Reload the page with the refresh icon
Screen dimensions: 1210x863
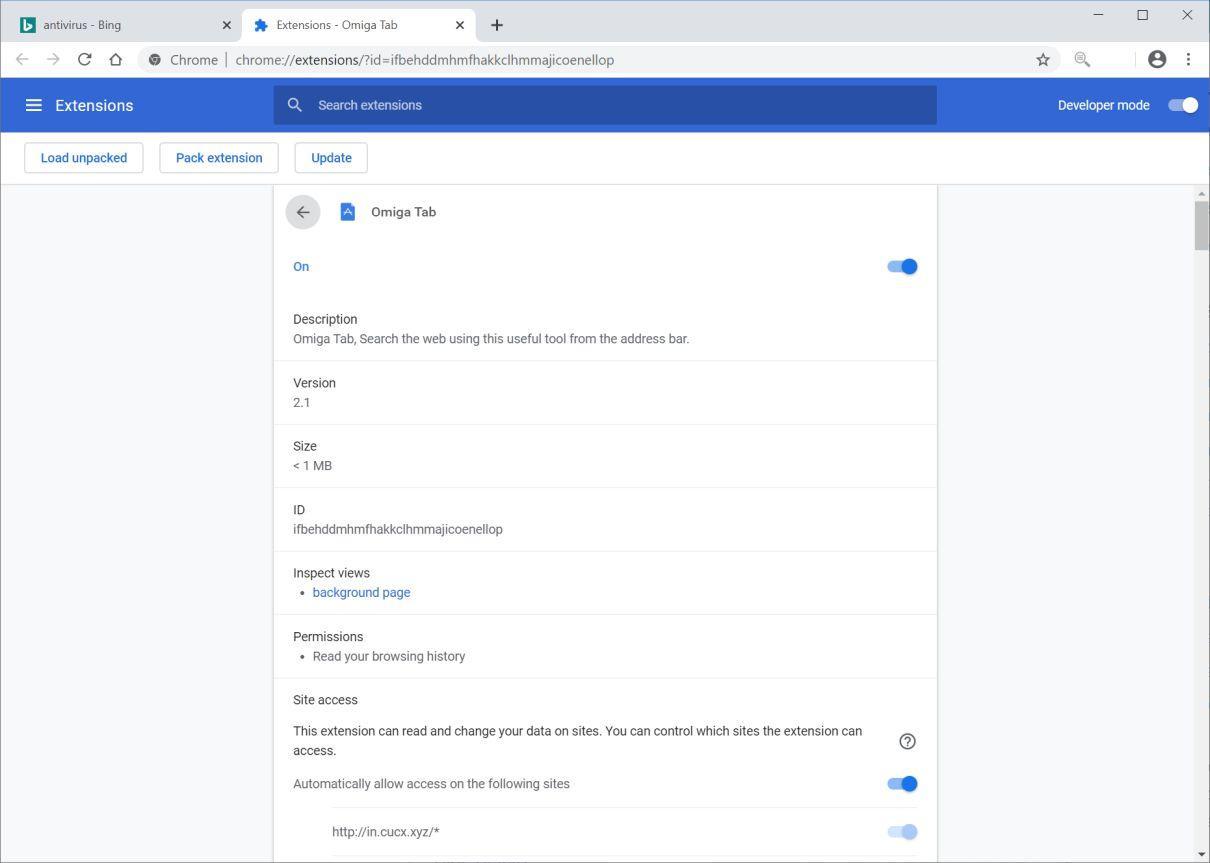(x=84, y=60)
